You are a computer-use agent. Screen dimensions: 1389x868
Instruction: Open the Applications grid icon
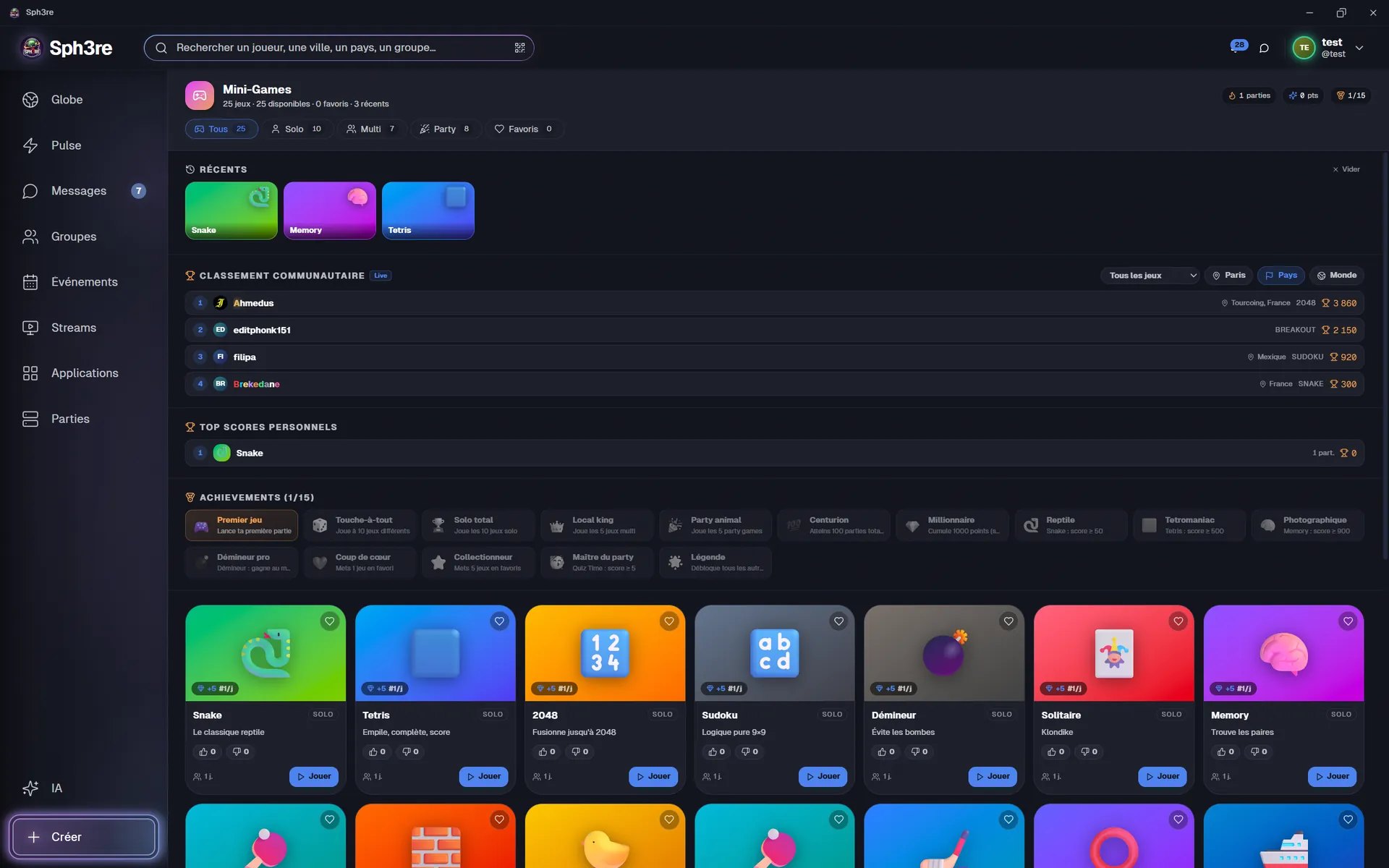(x=30, y=373)
